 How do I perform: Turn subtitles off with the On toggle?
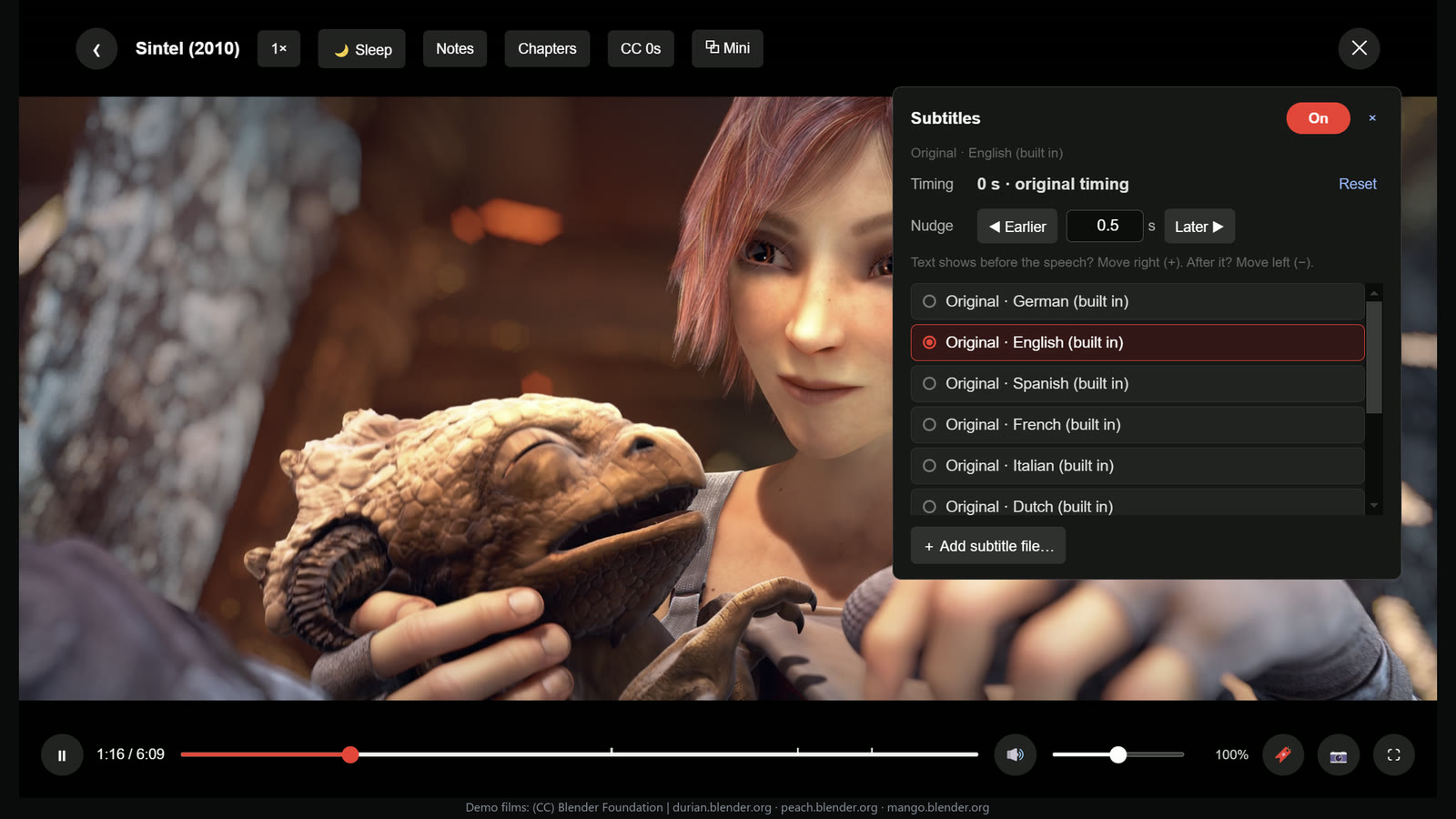point(1318,118)
